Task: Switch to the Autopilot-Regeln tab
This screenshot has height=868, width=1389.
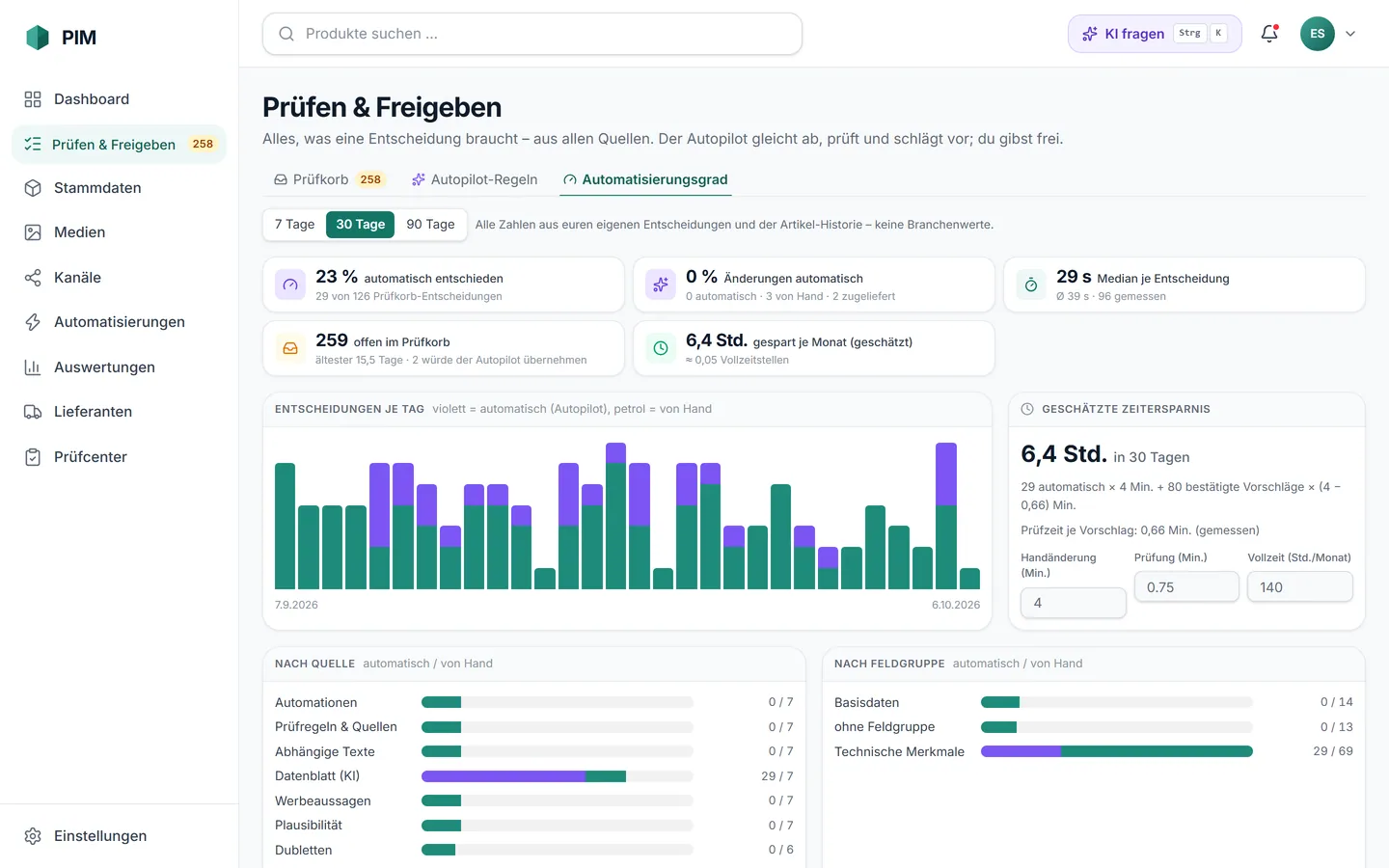Action: pyautogui.click(x=475, y=179)
